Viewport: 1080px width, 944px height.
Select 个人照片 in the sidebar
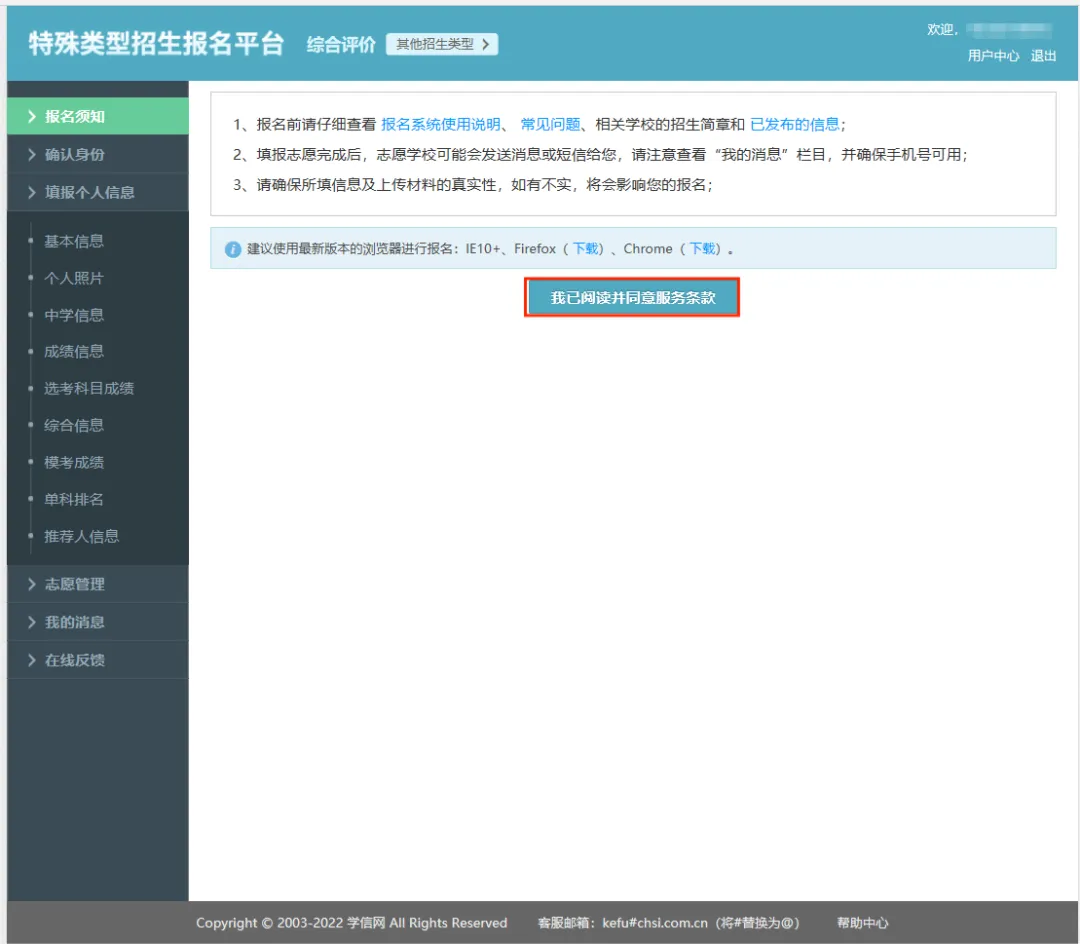(74, 278)
